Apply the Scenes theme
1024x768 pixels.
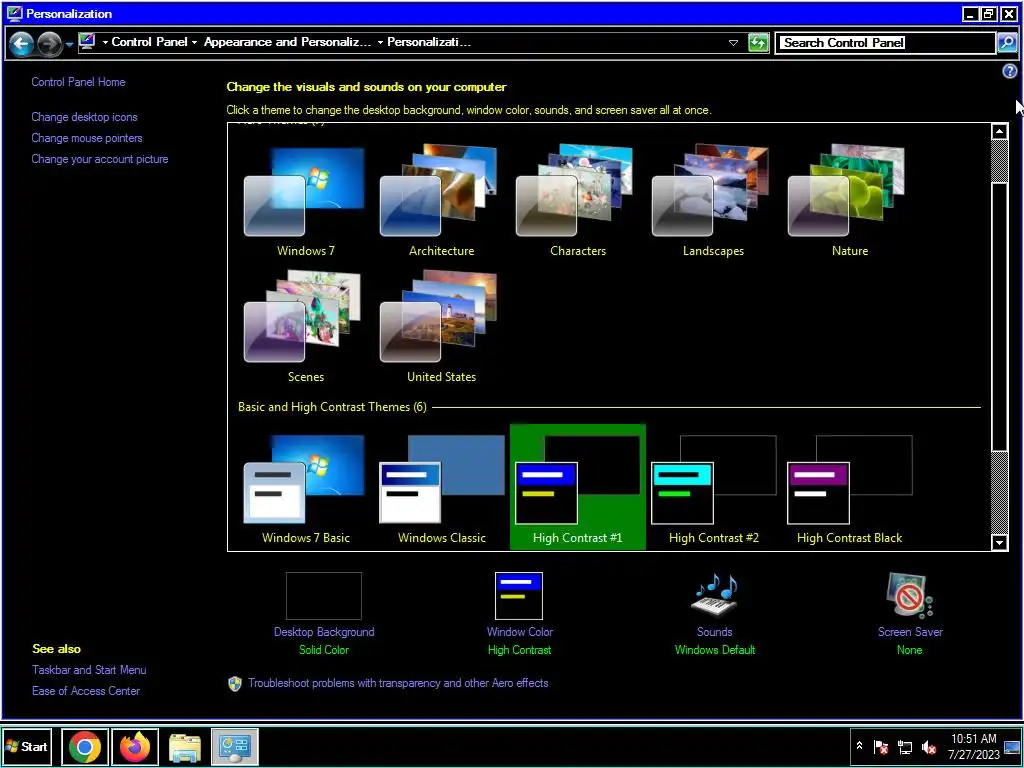(305, 327)
